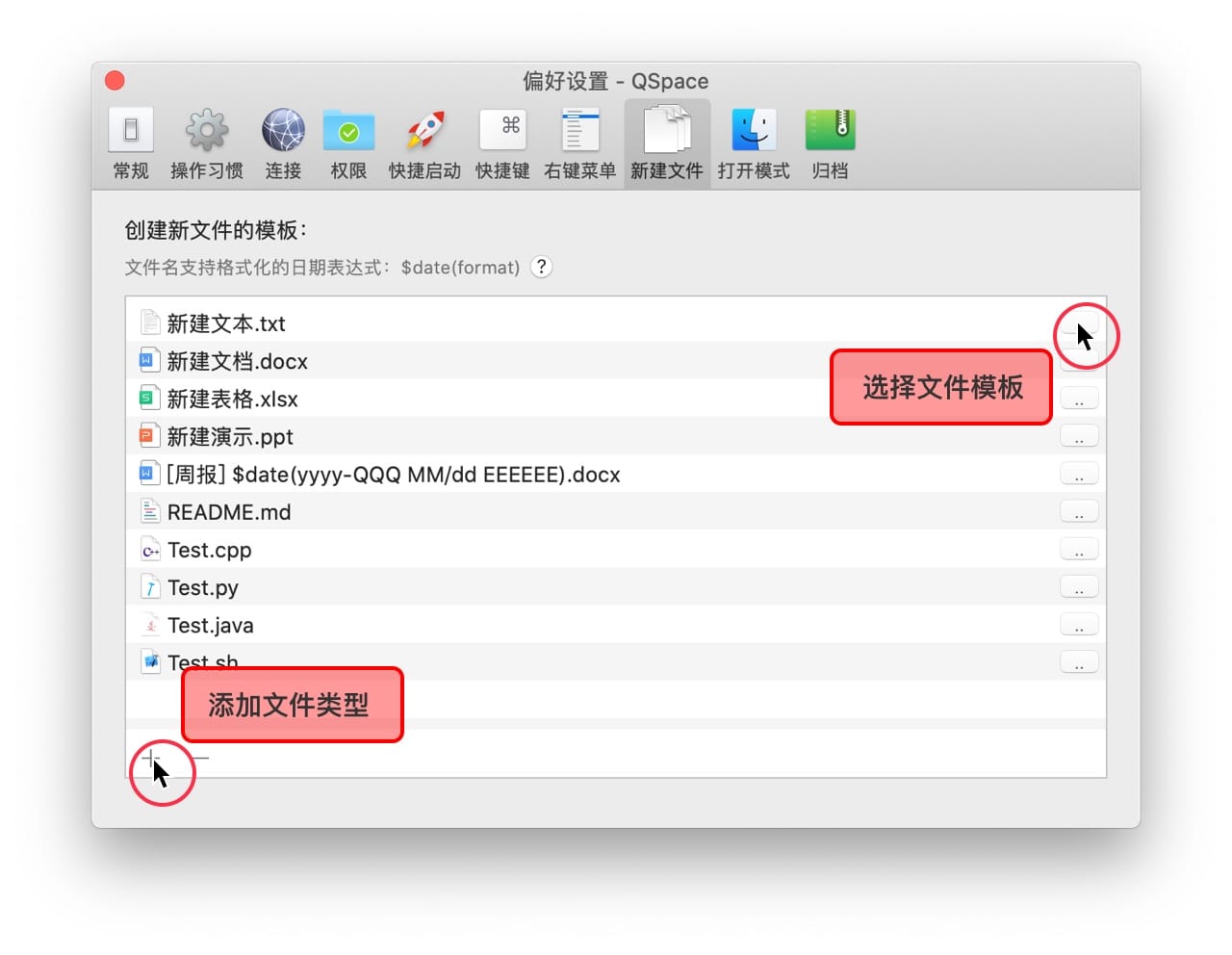Screen dimensions: 1232x955
Task: Open the 常规 general preferences tab
Action: coord(131,144)
